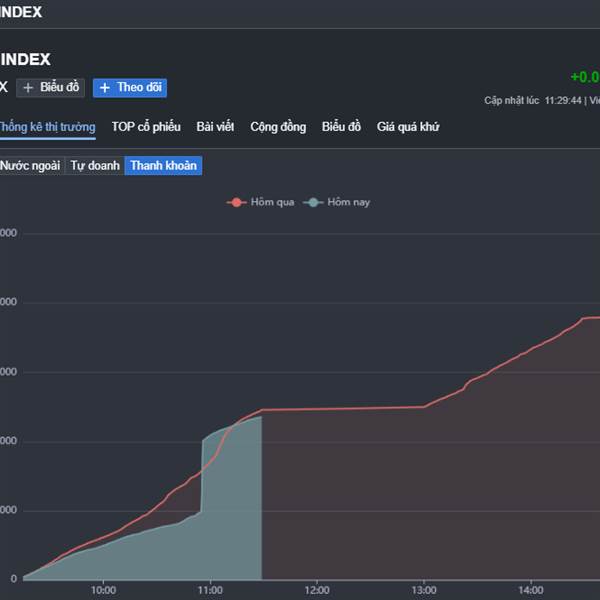This screenshot has height=600, width=600.
Task: Open the Biểu đồ tab in the navigation row
Action: click(341, 127)
